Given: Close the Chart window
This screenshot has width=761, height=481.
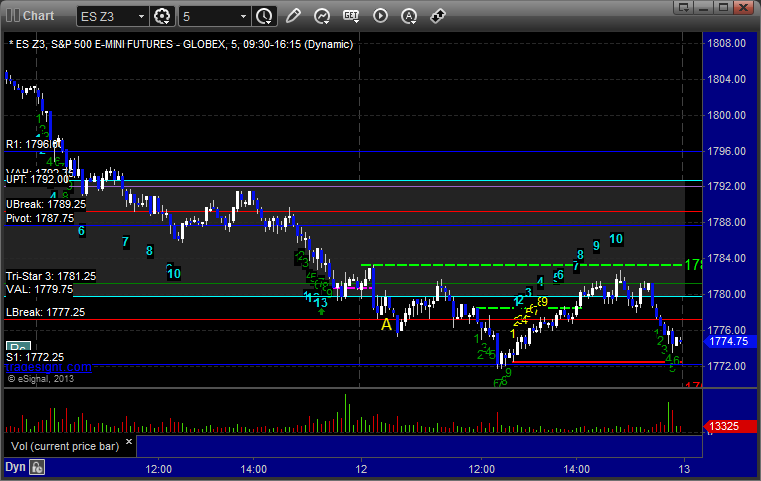Looking at the screenshot, I should tap(744, 7).
